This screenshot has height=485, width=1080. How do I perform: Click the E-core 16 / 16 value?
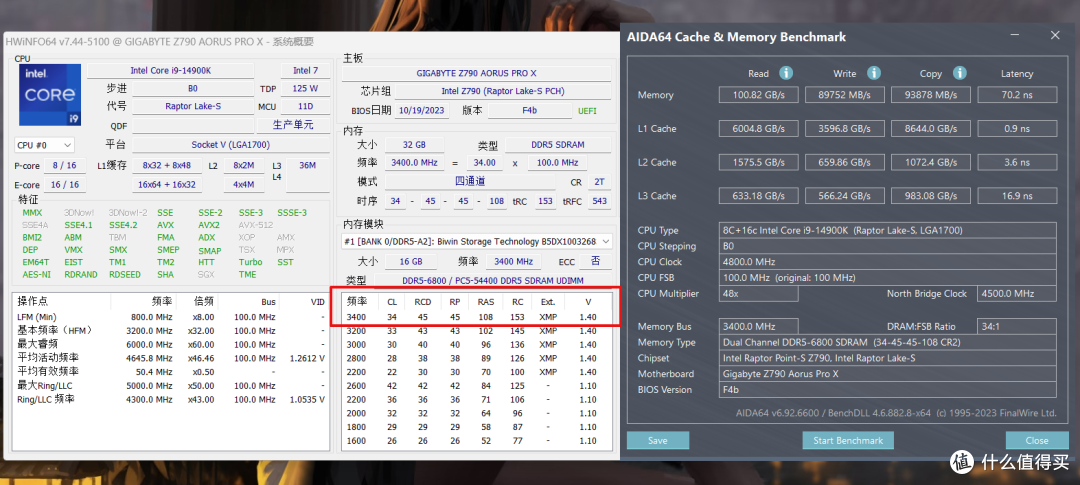pos(65,185)
